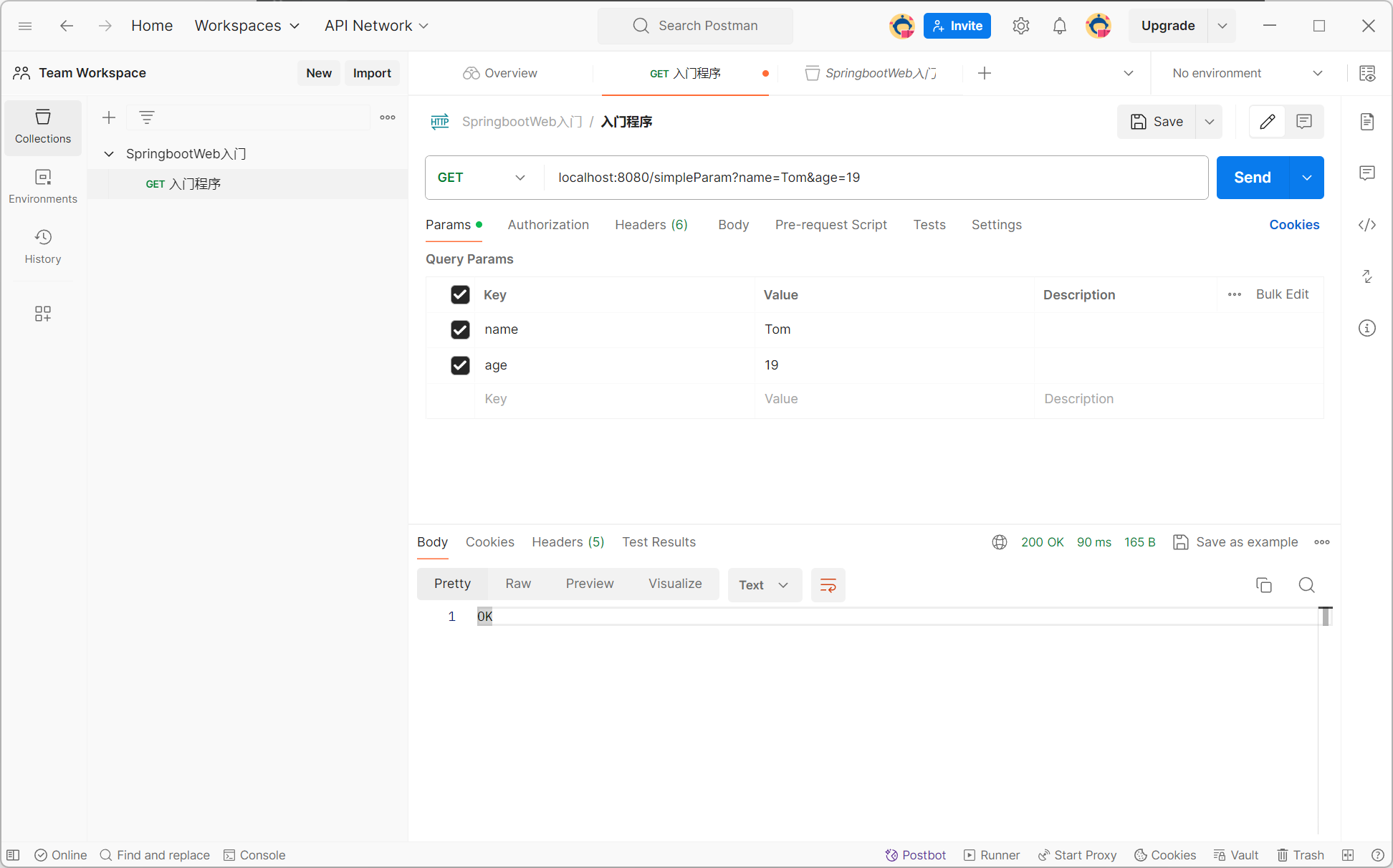
Task: Toggle the response line wrap icon
Action: 828,585
